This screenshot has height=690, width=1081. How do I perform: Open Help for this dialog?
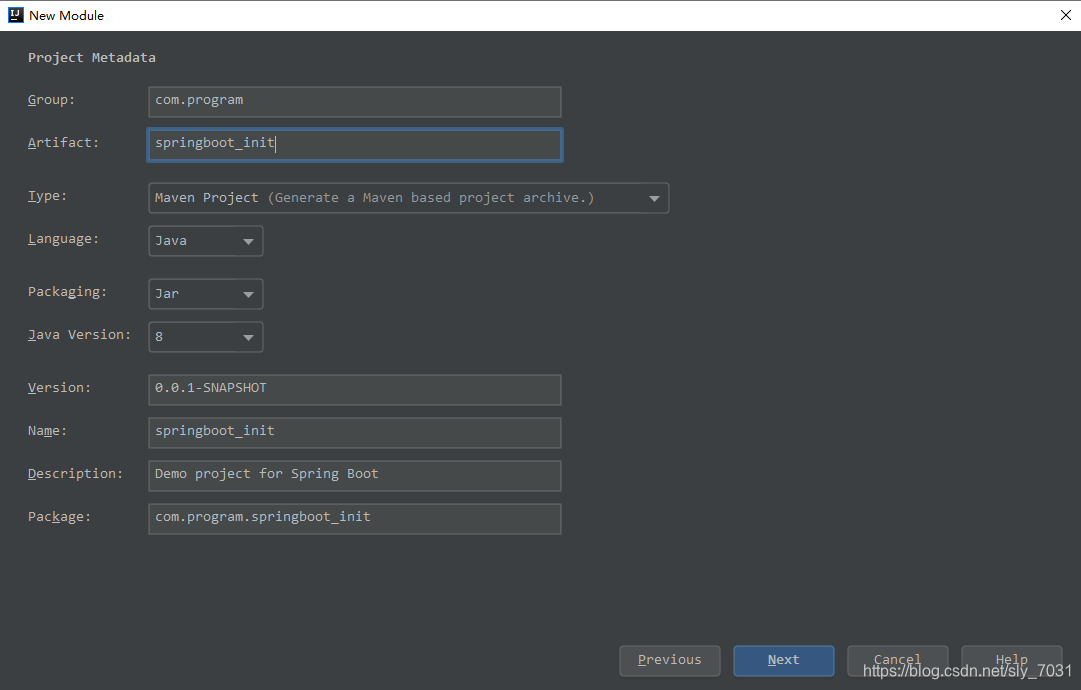click(x=1011, y=660)
